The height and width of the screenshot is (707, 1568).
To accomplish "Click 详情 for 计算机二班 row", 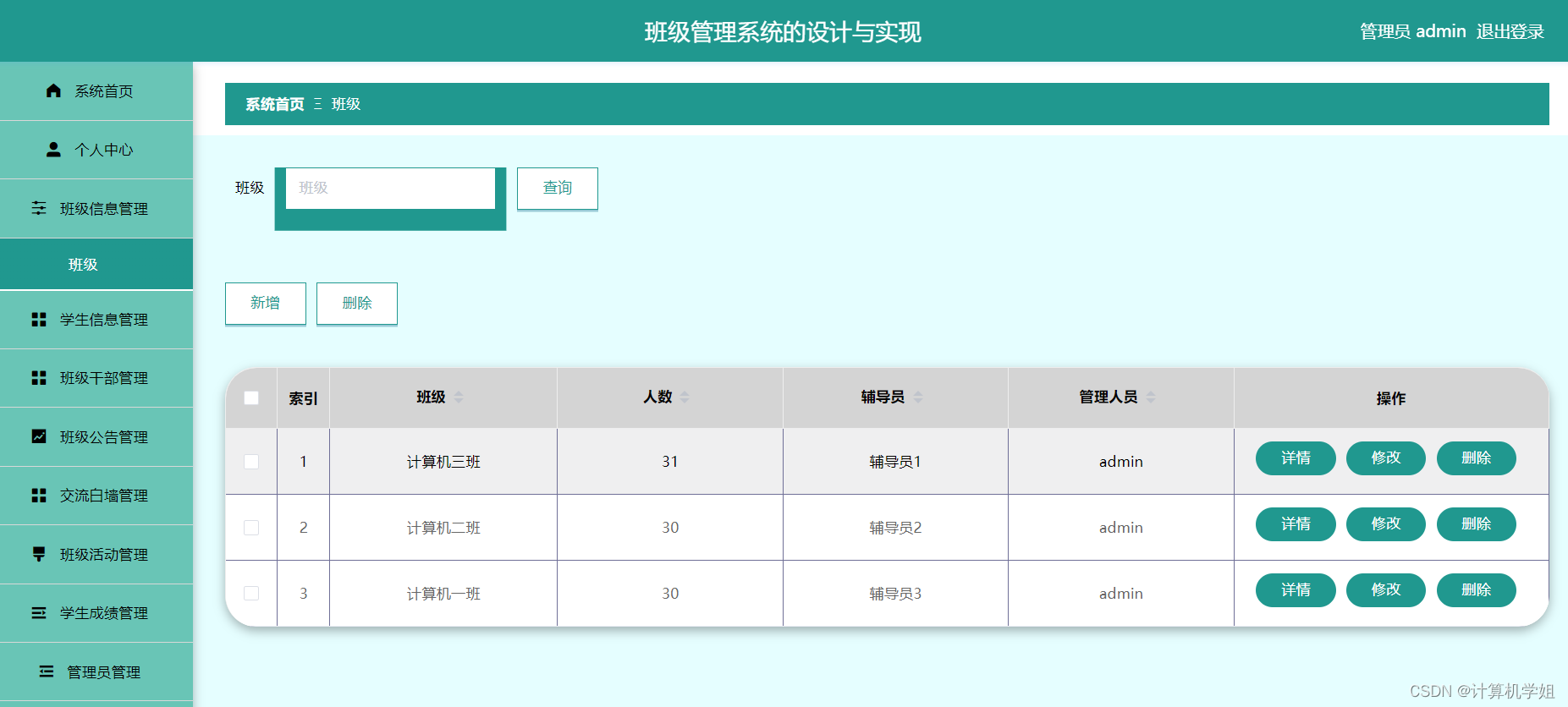I will pos(1296,524).
